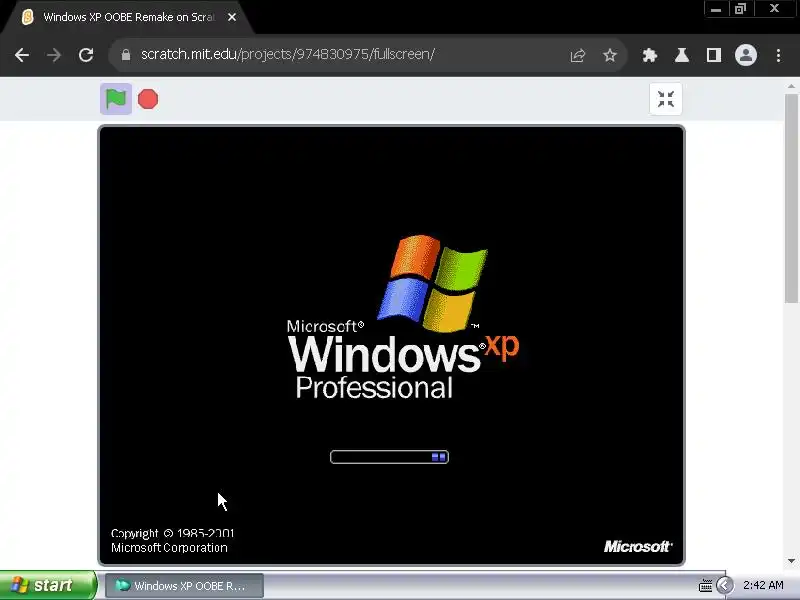Open the Windows XP Start menu
The width and height of the screenshot is (800, 600).
coord(47,585)
